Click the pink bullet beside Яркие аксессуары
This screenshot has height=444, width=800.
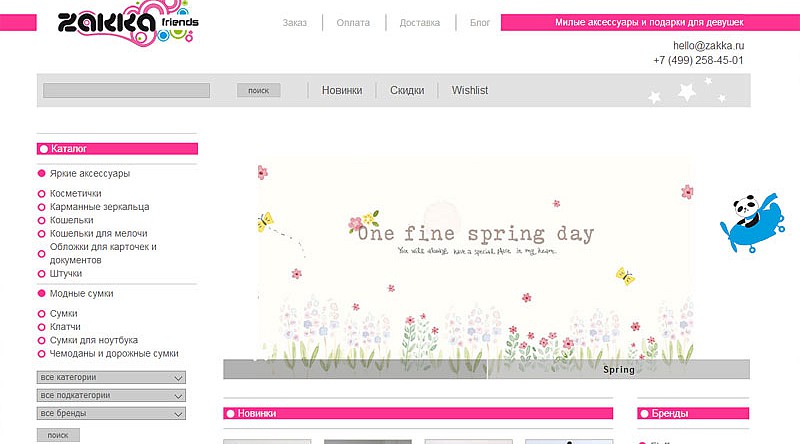click(42, 173)
